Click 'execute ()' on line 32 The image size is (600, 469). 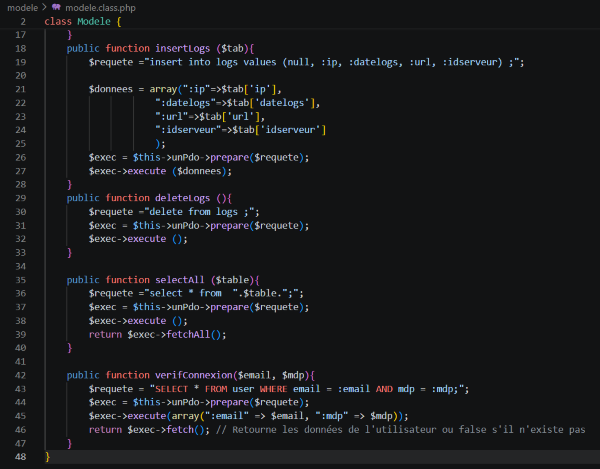155,239
